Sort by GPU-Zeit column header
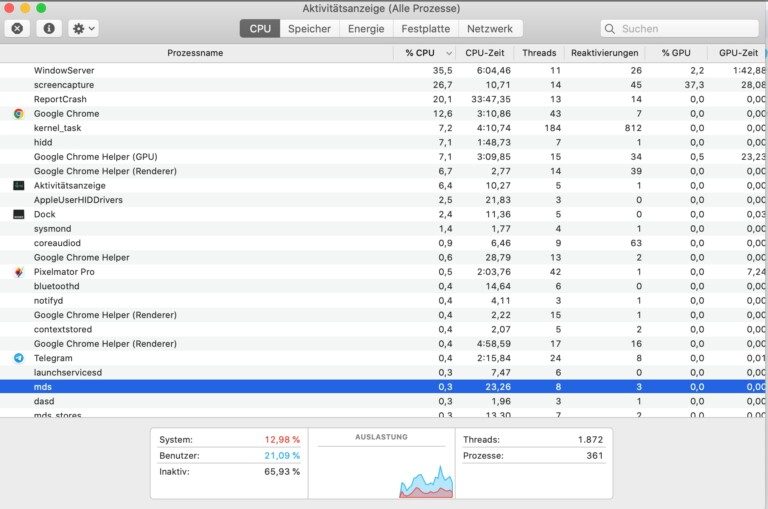The width and height of the screenshot is (768, 509). click(x=738, y=53)
